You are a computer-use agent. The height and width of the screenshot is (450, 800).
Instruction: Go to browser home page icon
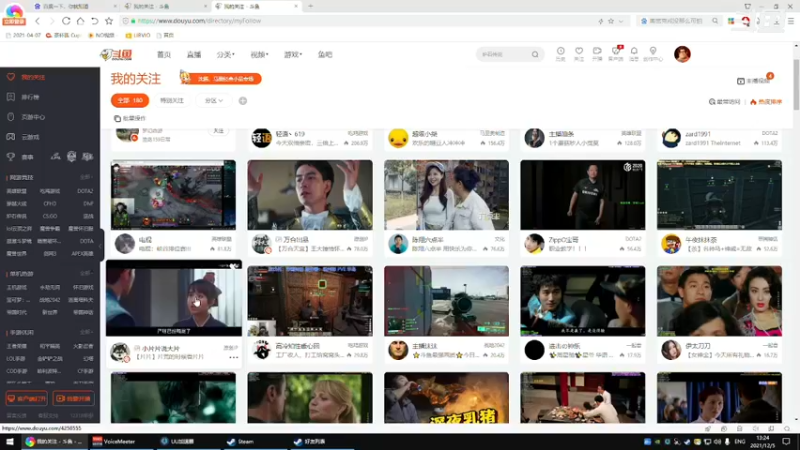[x=80, y=21]
